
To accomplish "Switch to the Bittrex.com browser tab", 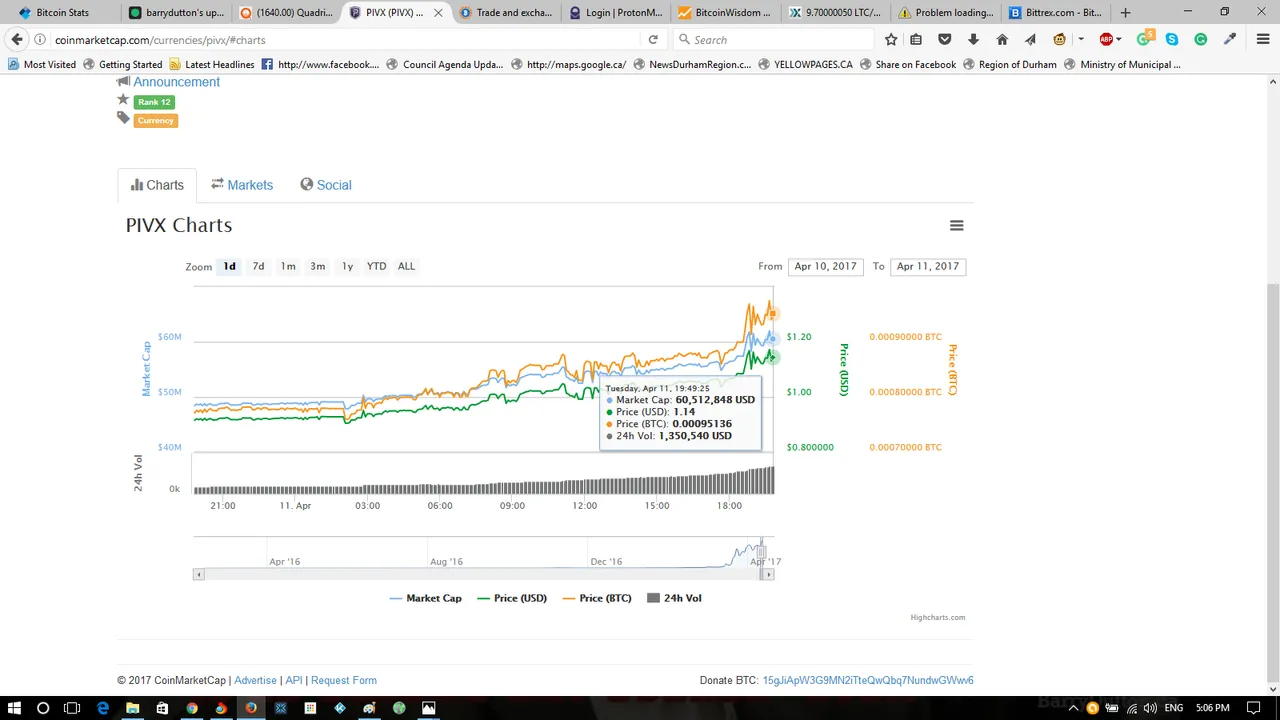I will [x=1055, y=13].
